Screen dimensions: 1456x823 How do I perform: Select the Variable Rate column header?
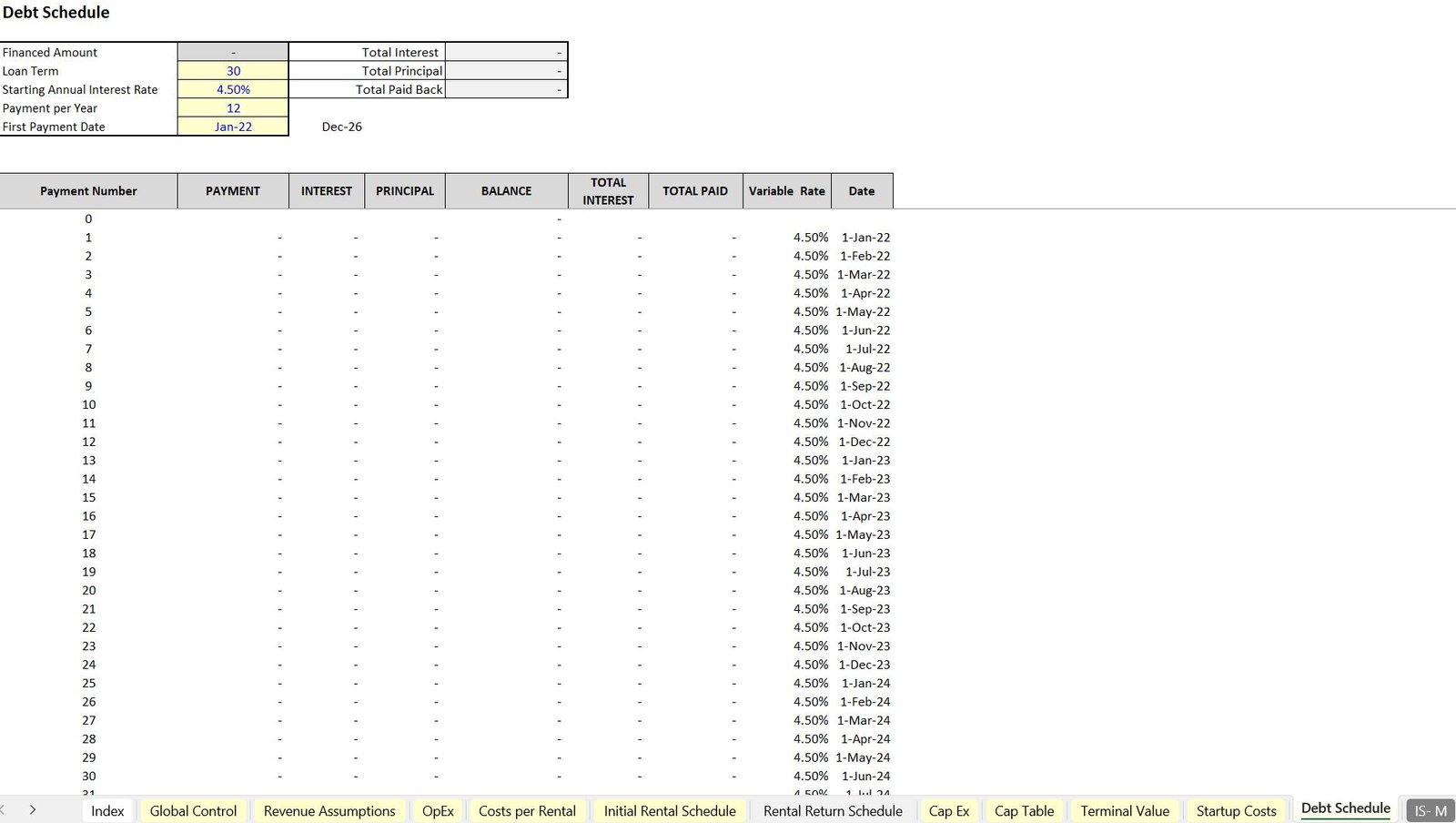click(x=786, y=191)
